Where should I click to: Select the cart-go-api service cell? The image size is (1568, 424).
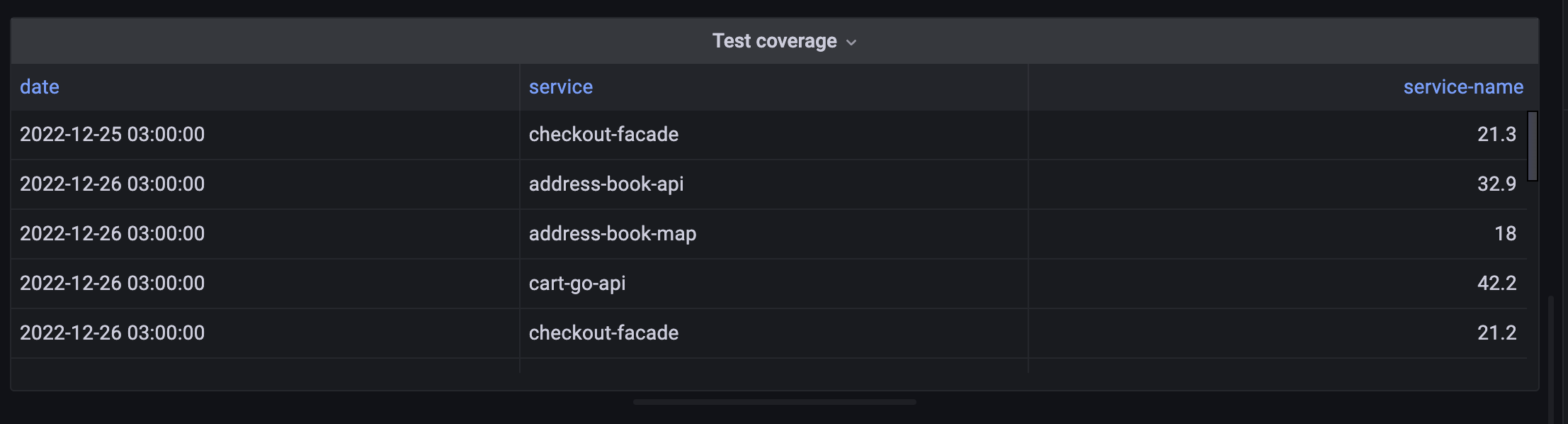(577, 283)
